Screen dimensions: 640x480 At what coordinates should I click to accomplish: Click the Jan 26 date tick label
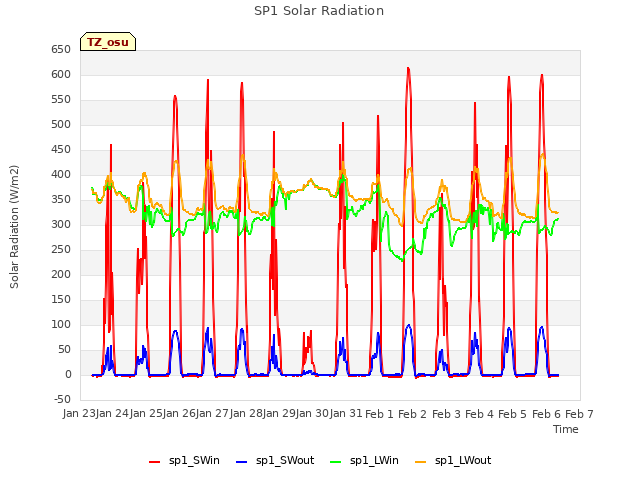(x=179, y=414)
